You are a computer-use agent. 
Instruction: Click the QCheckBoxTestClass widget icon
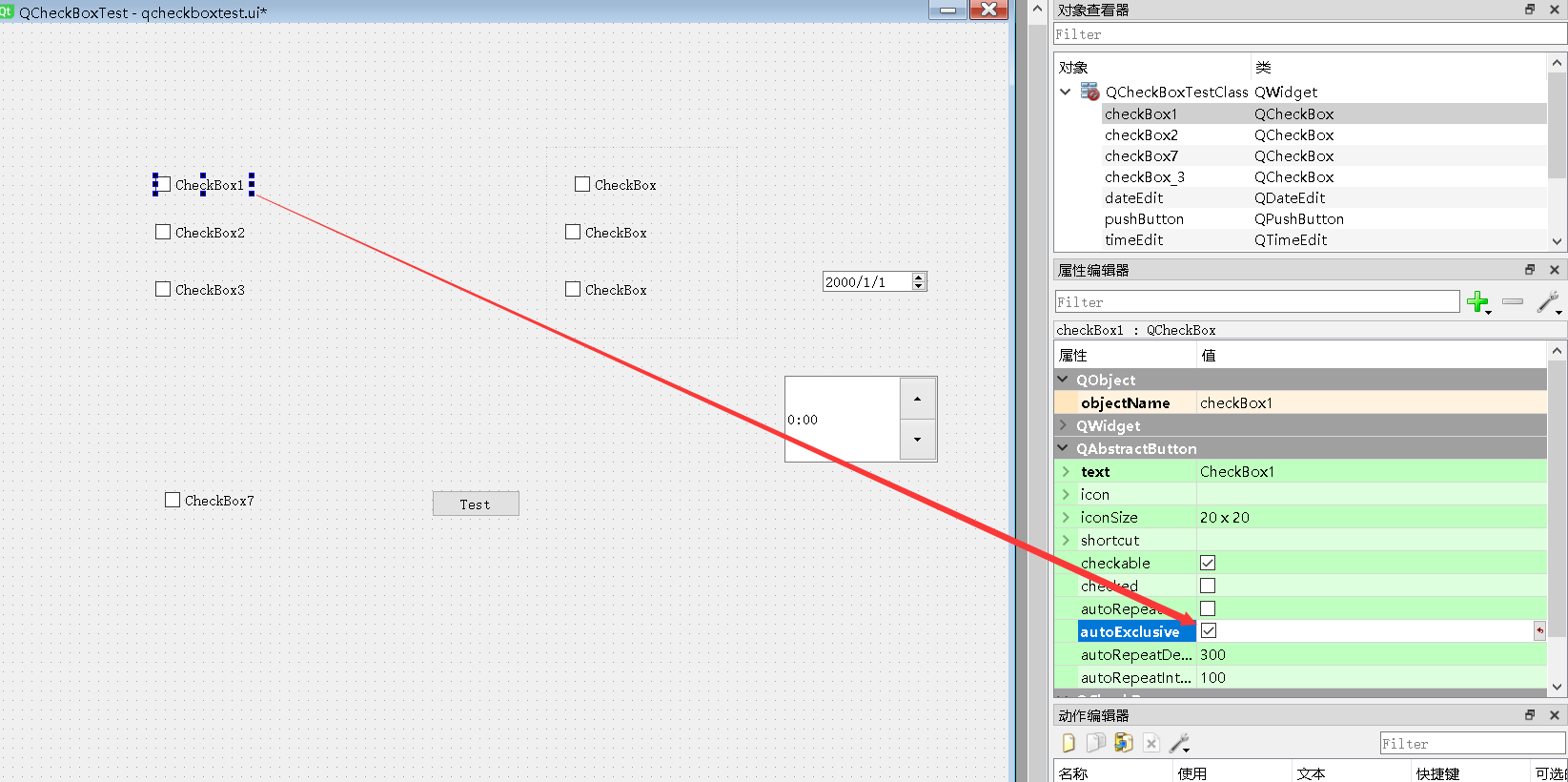(x=1089, y=92)
